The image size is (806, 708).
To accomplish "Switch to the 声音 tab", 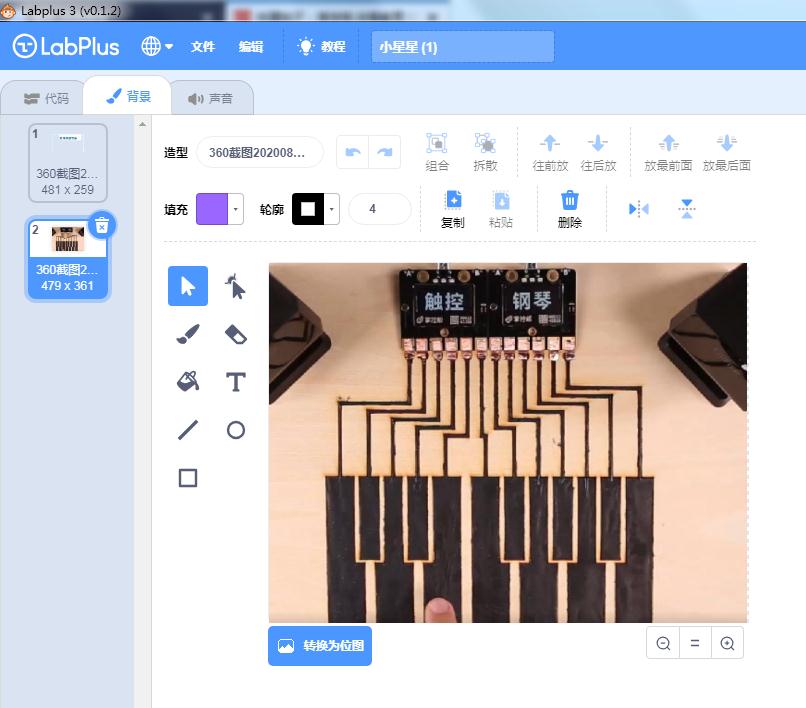I will [x=211, y=98].
